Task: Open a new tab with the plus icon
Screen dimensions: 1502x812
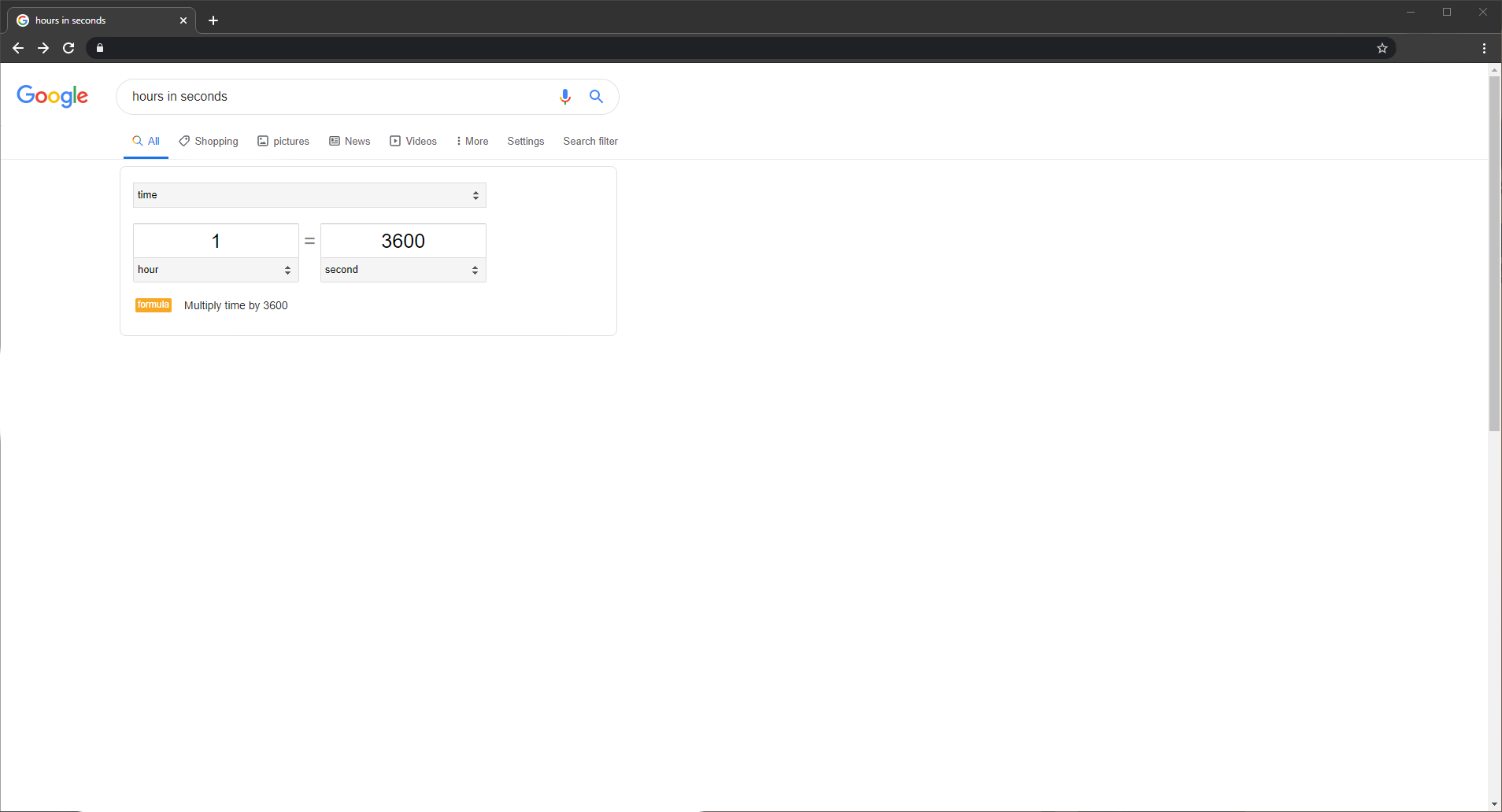Action: [213, 20]
